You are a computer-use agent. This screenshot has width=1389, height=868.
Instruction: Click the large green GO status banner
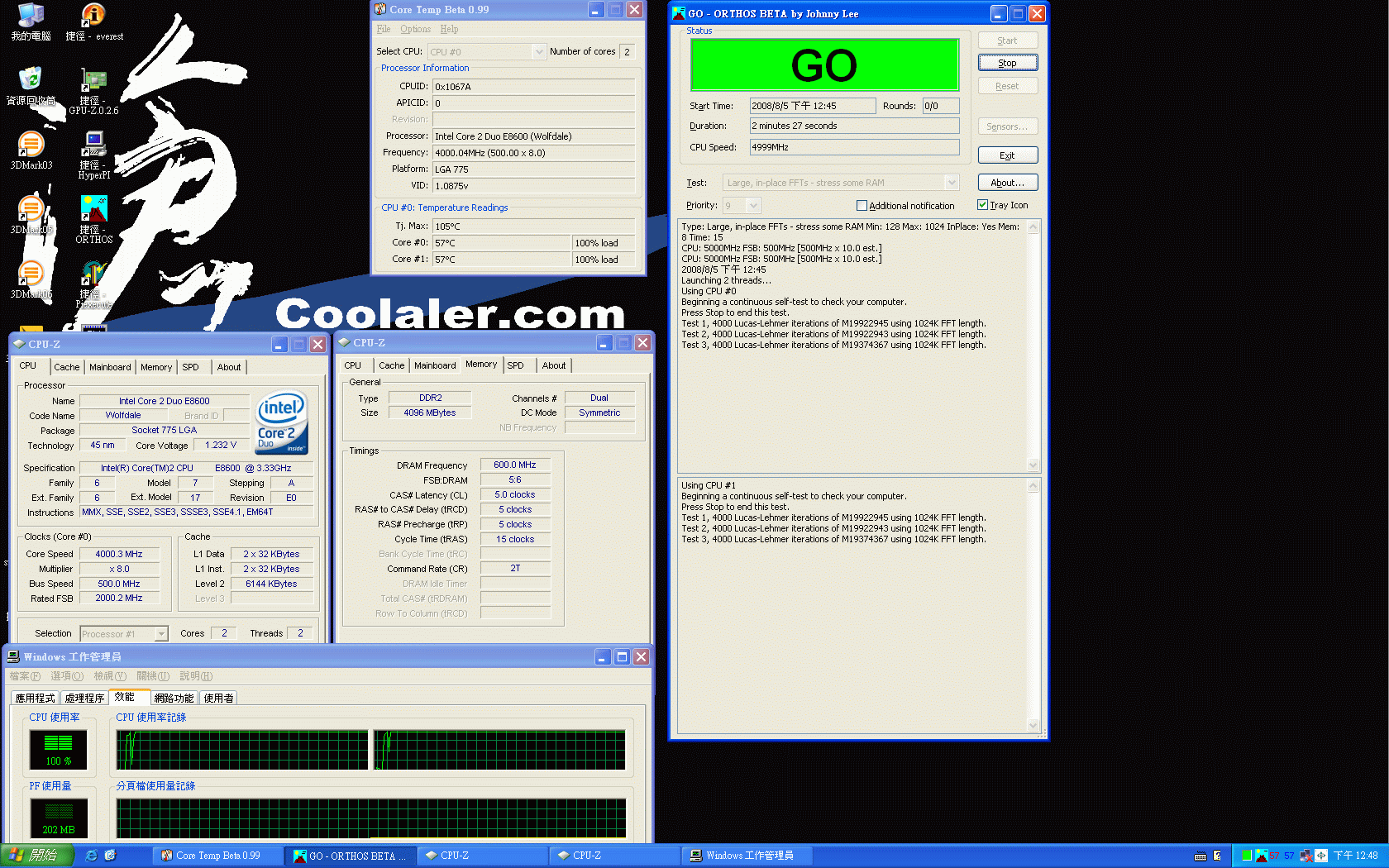pyautogui.click(x=824, y=65)
